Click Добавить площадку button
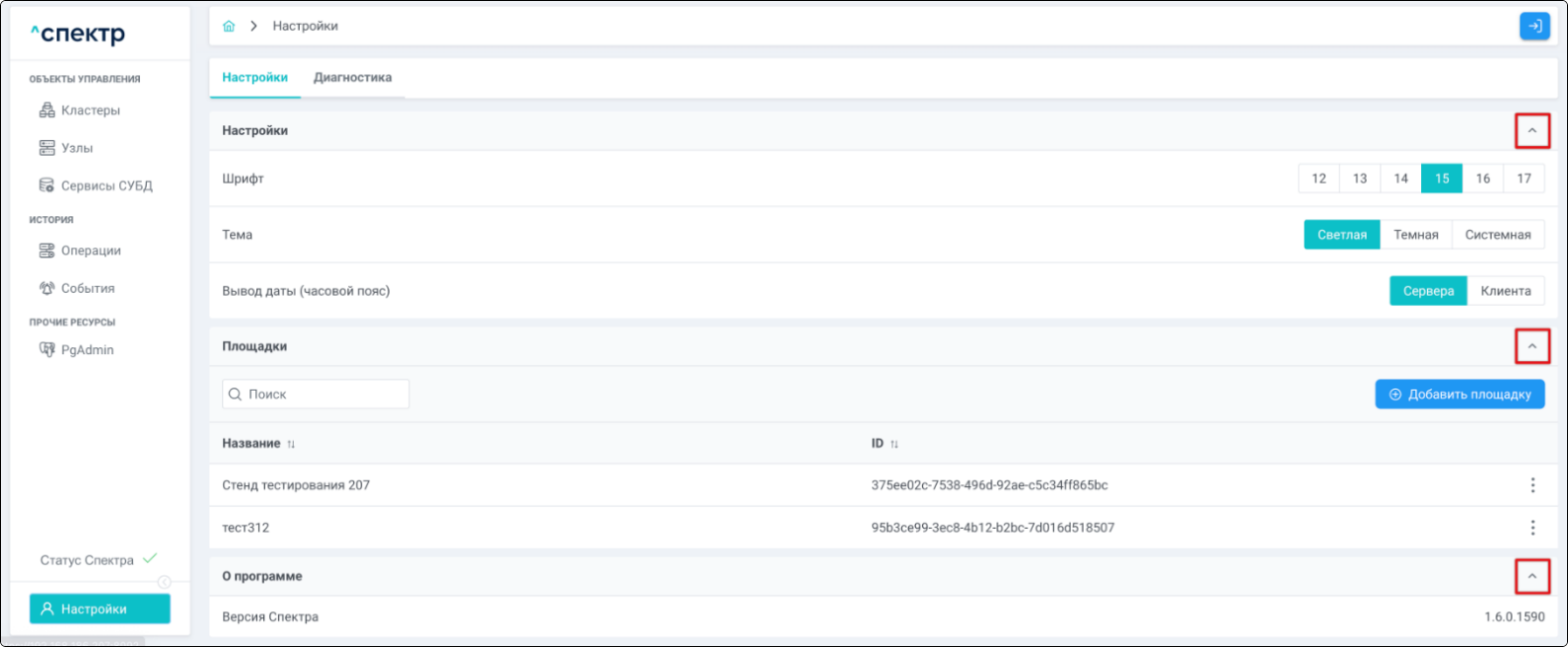 1460,394
